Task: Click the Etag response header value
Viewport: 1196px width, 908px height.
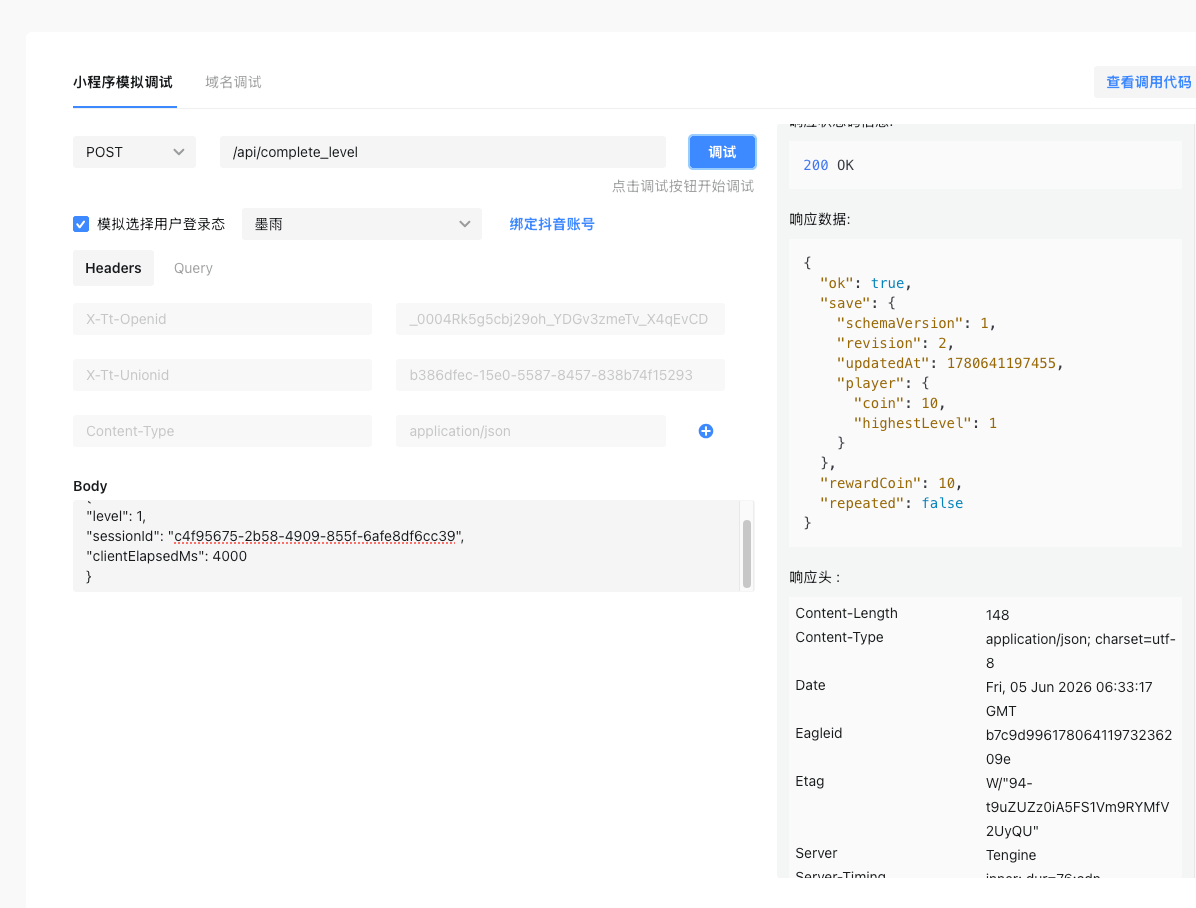Action: 1077,807
